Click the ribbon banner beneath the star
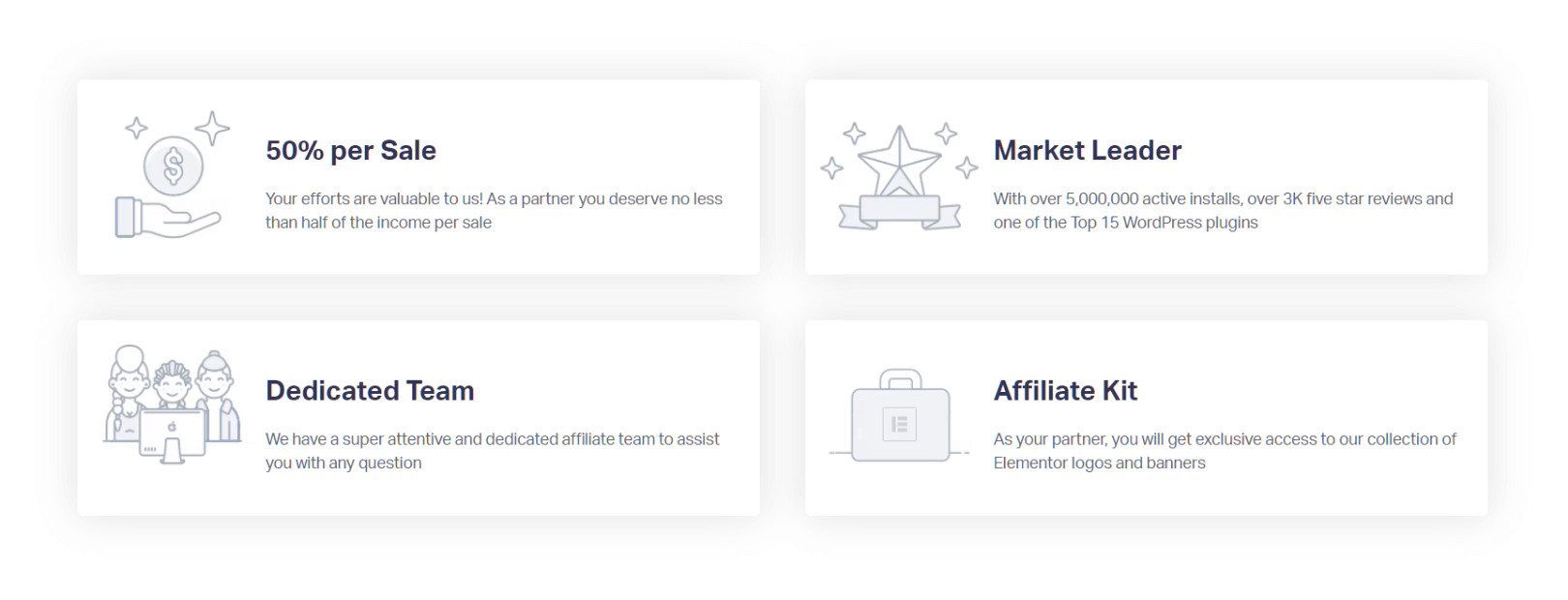 pyautogui.click(x=900, y=211)
